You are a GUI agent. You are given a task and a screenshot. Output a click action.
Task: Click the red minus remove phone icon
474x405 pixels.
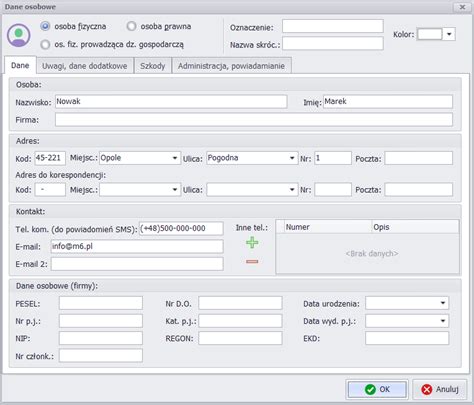click(x=252, y=262)
